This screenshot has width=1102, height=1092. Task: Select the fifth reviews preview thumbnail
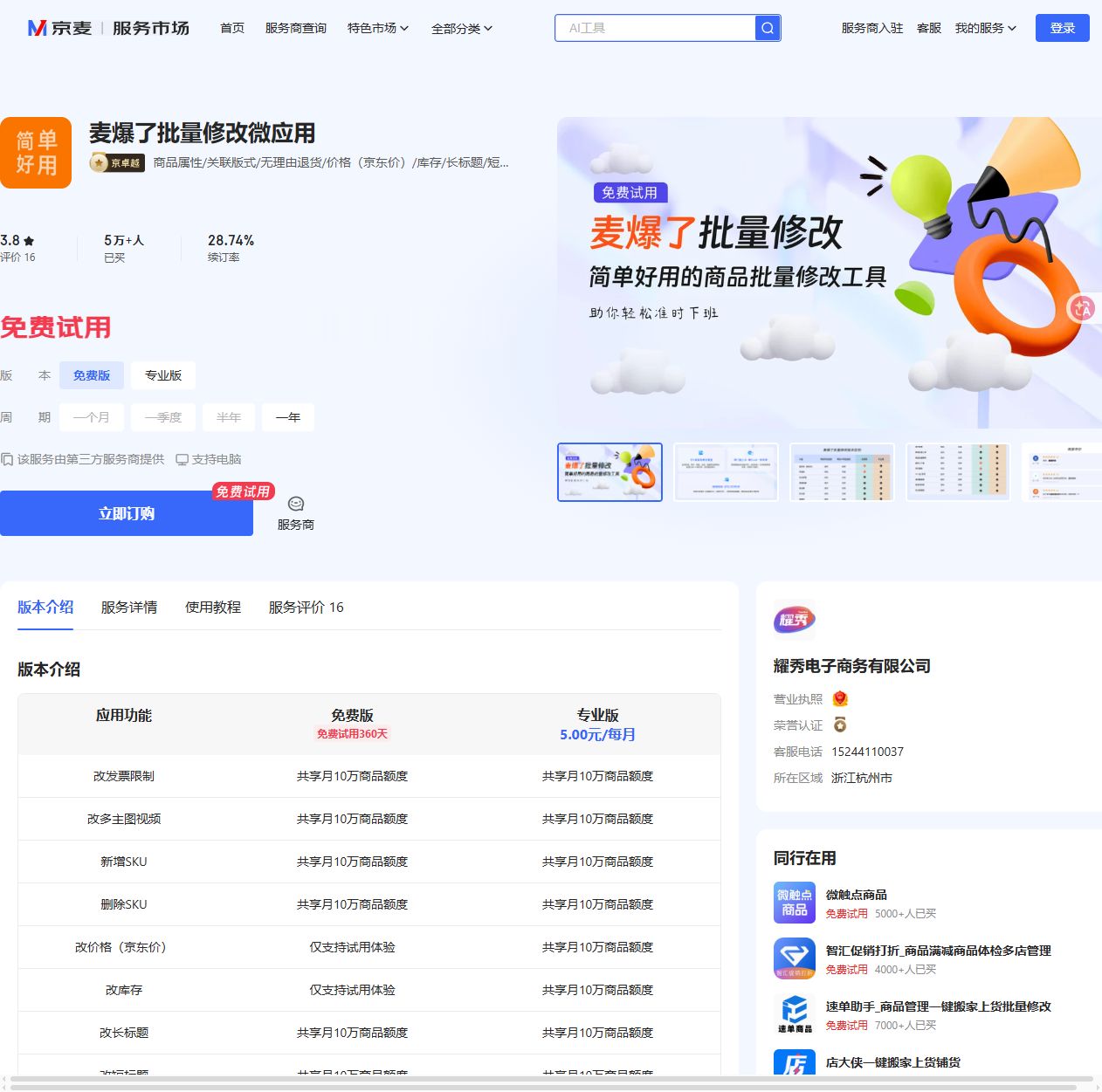point(1062,472)
